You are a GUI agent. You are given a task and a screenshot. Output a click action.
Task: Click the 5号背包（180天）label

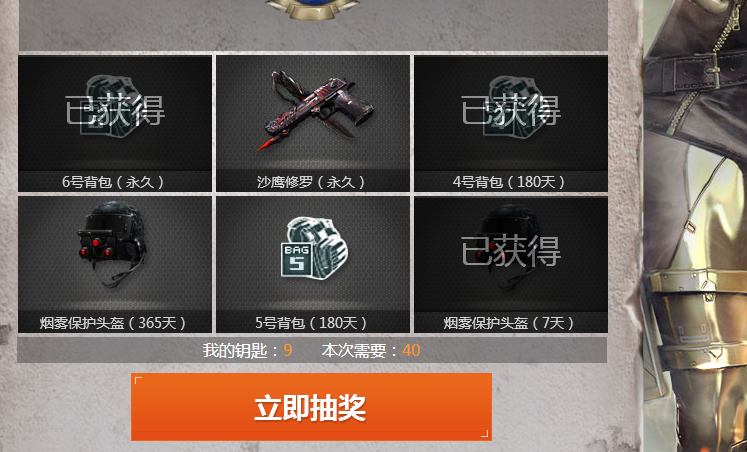(313, 323)
